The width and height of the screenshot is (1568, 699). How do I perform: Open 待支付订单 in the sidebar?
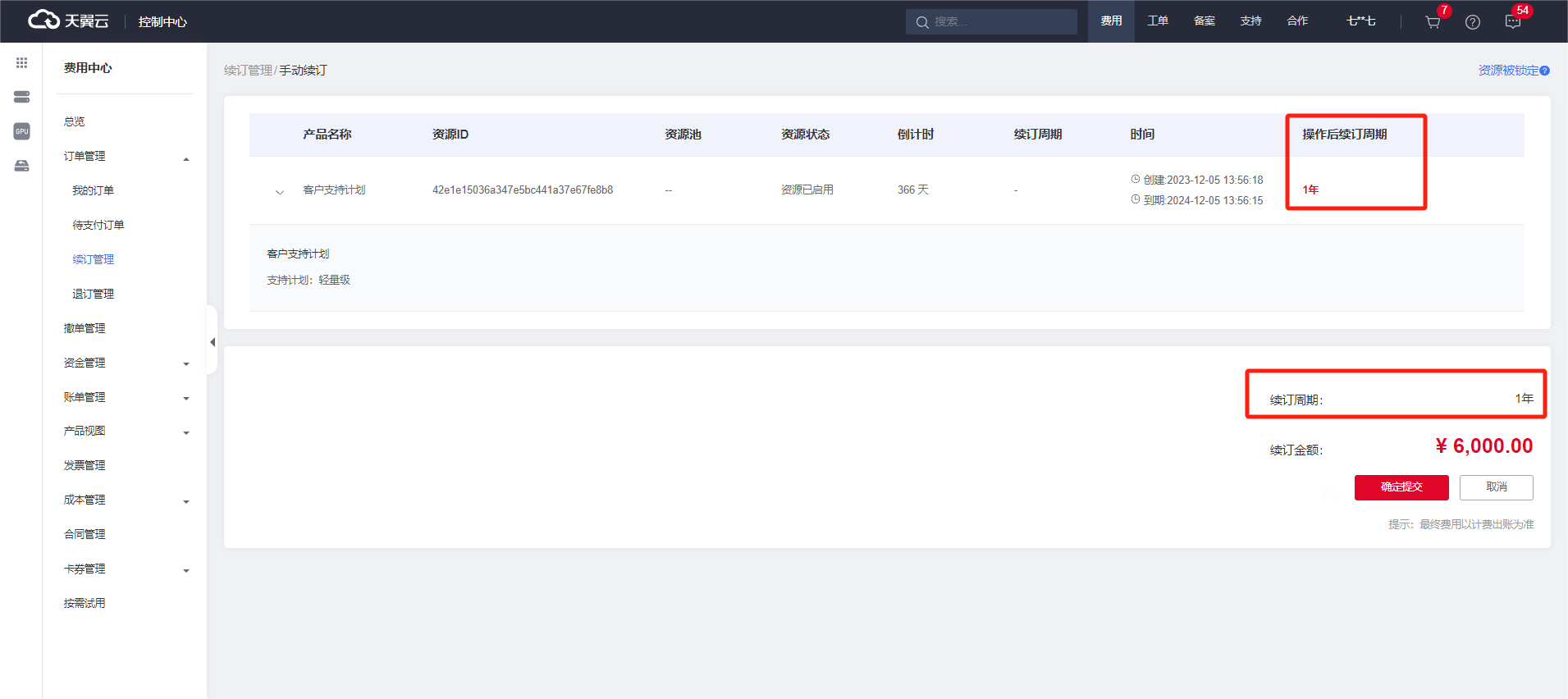[x=98, y=225]
